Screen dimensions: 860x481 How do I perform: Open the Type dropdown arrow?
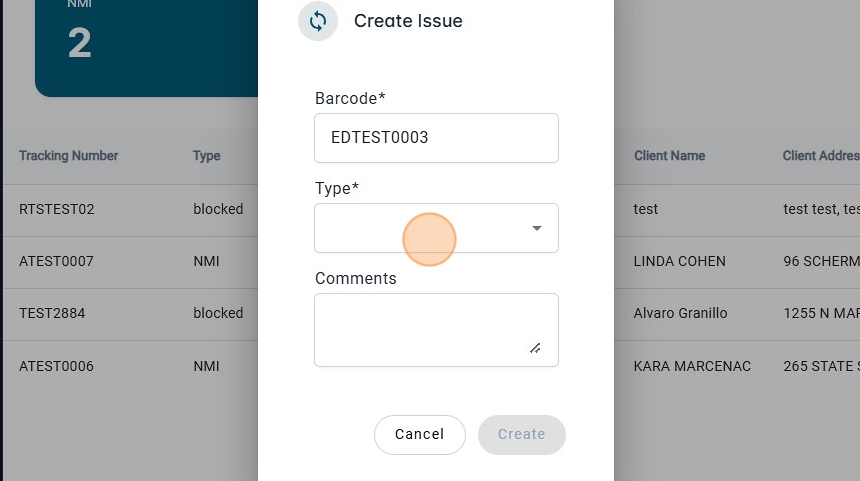pyautogui.click(x=537, y=228)
